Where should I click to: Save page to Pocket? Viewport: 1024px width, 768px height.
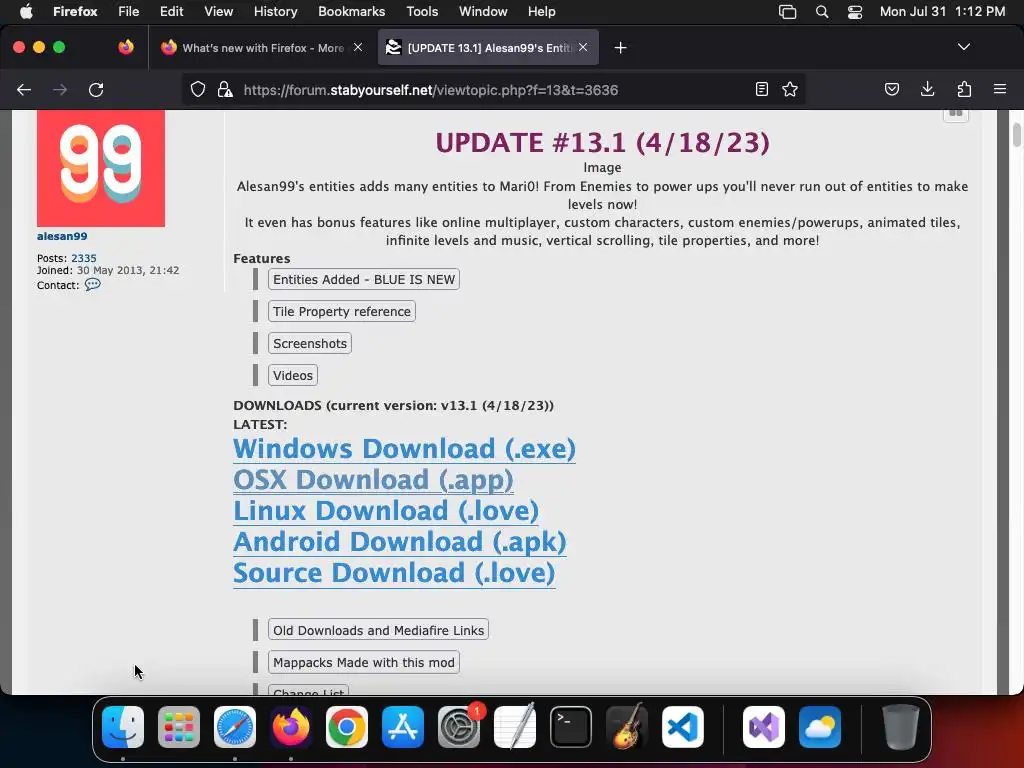point(891,89)
